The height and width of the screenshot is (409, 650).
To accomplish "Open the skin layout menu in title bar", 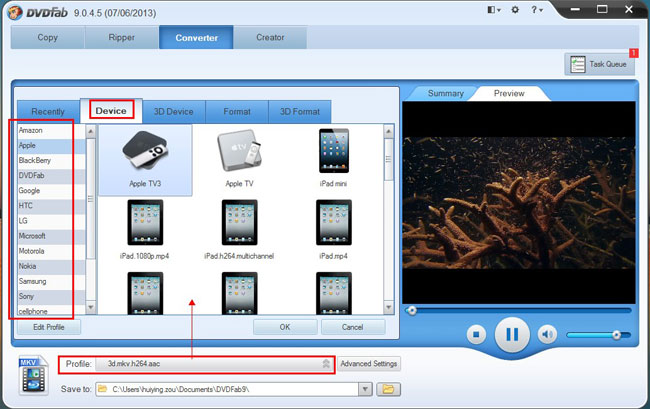I will click(494, 10).
